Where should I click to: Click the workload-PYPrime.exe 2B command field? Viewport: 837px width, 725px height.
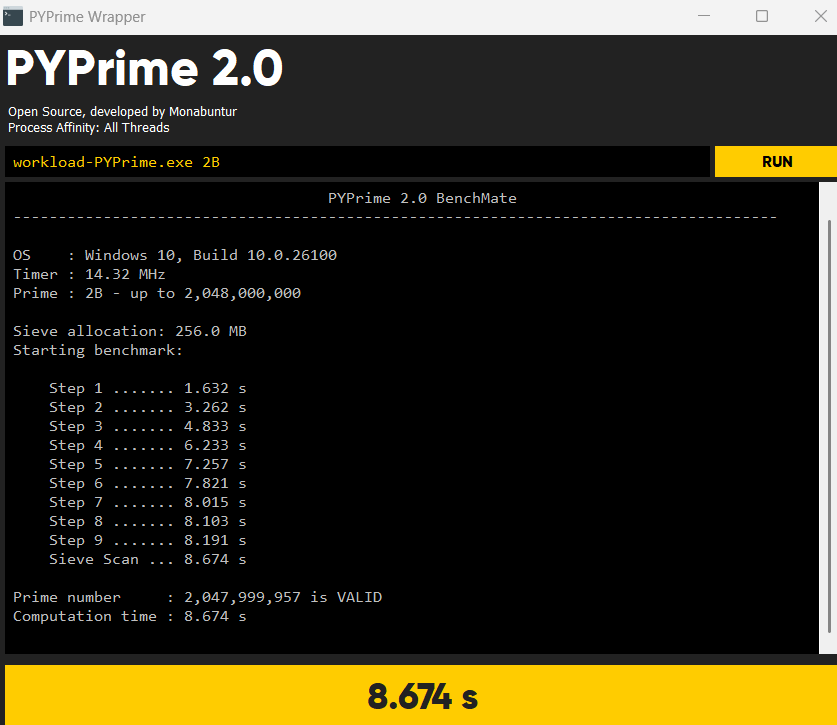357,162
